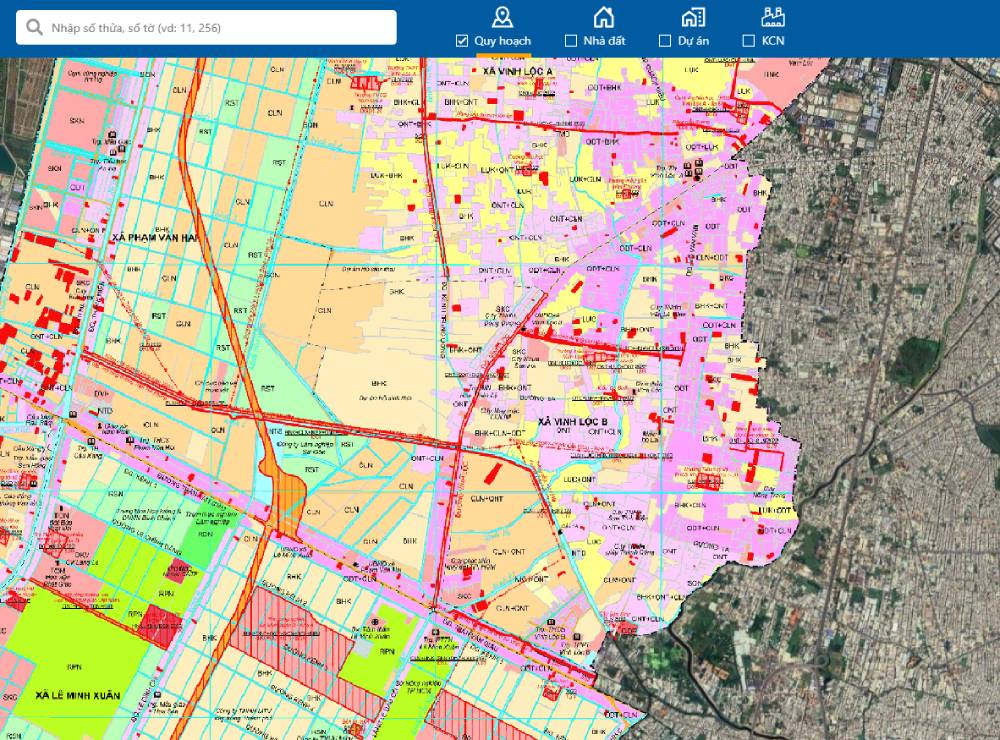The image size is (1000, 740).
Task: Click the KCN text label
Action: (x=773, y=41)
